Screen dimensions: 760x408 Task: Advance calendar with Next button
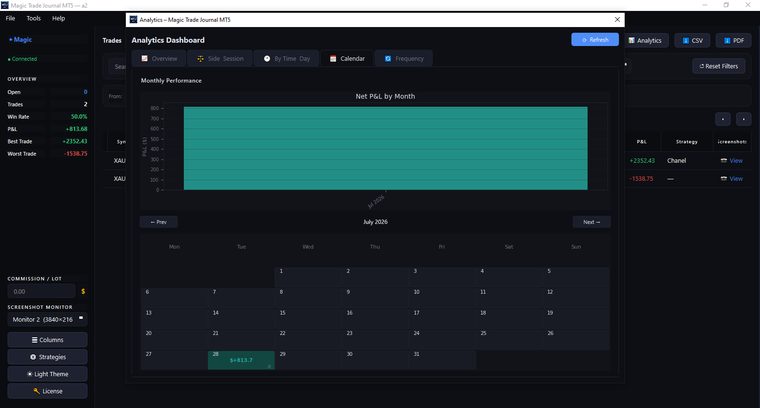coord(591,222)
